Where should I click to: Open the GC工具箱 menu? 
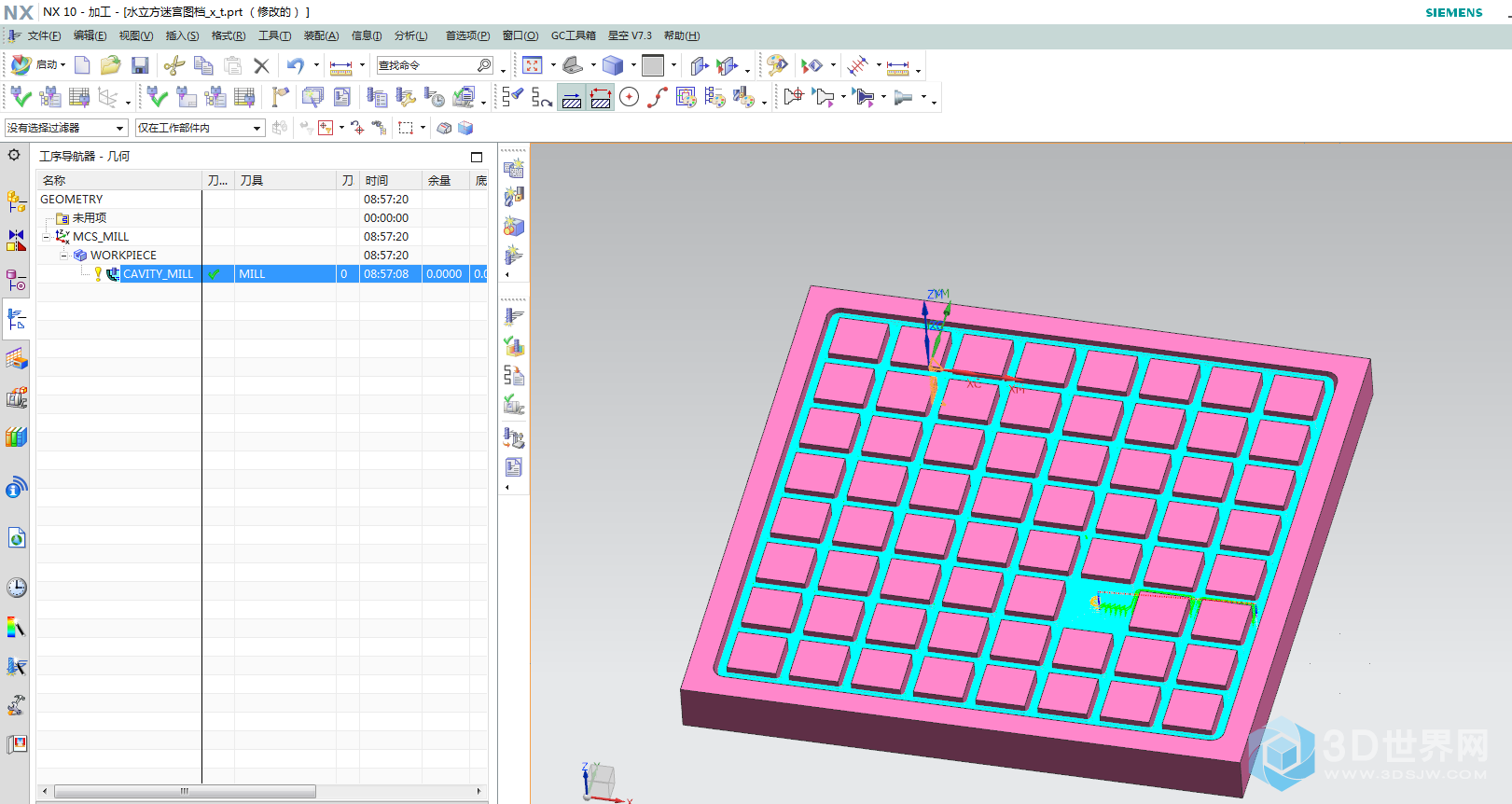point(573,35)
